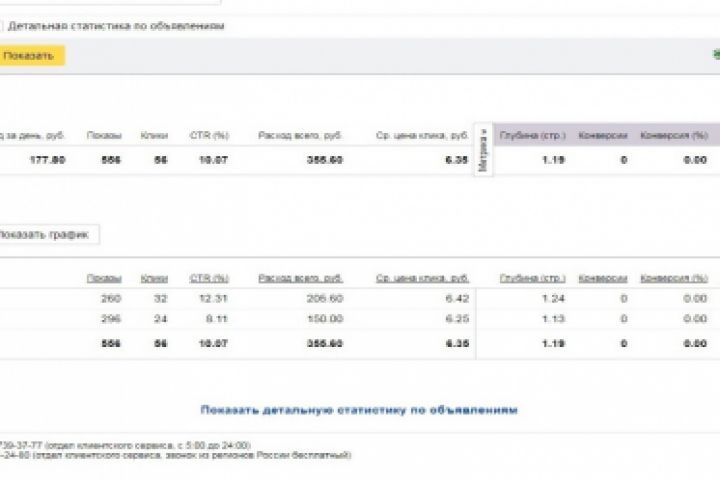Select the spend value 206.60
The height and width of the screenshot is (480, 720).
[x=325, y=299]
